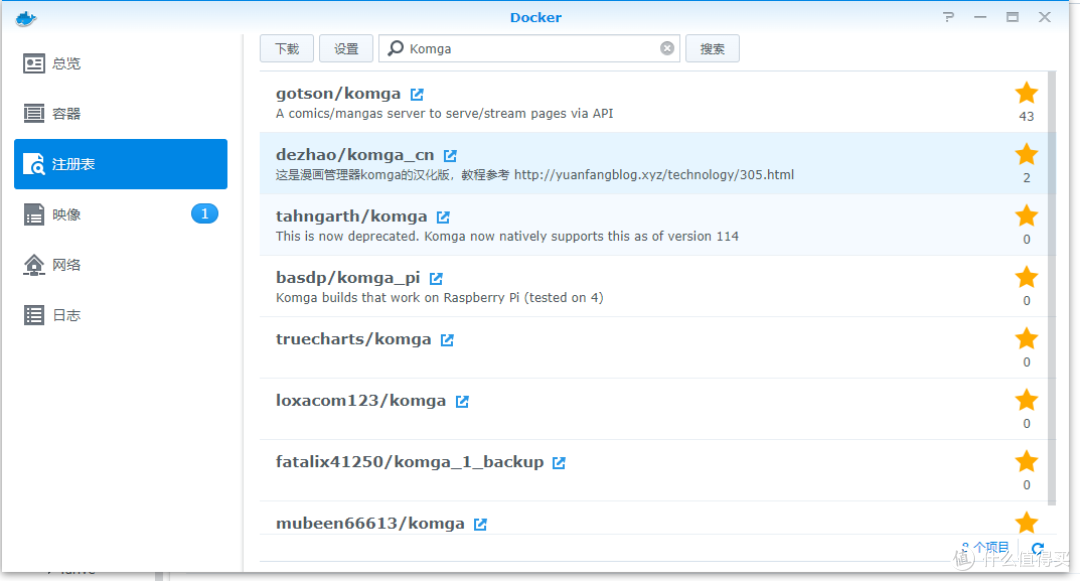This screenshot has width=1080, height=581.
Task: Open external link icon for truecharts/komga
Action: [447, 340]
